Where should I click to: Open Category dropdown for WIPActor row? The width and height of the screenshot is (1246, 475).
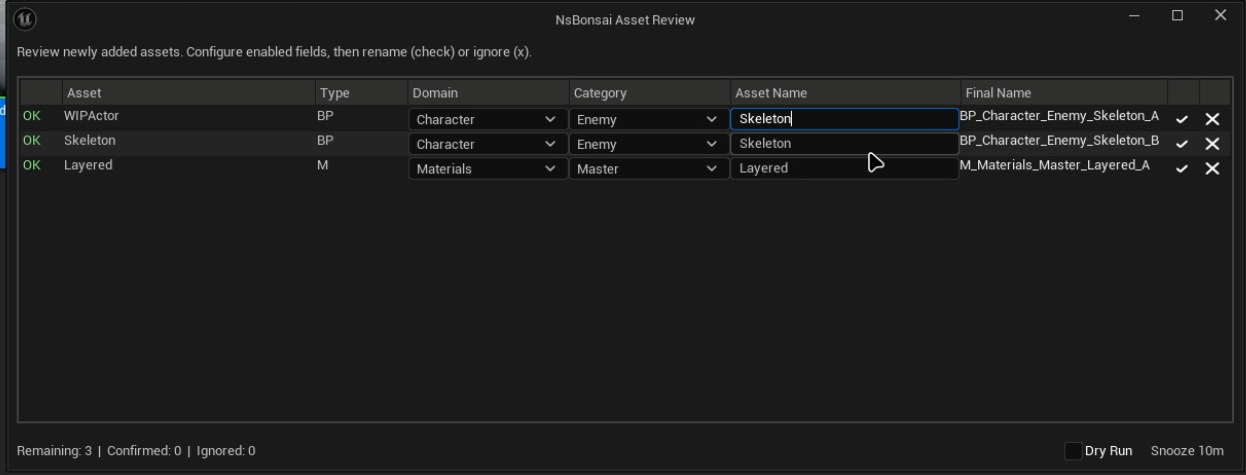(648, 119)
